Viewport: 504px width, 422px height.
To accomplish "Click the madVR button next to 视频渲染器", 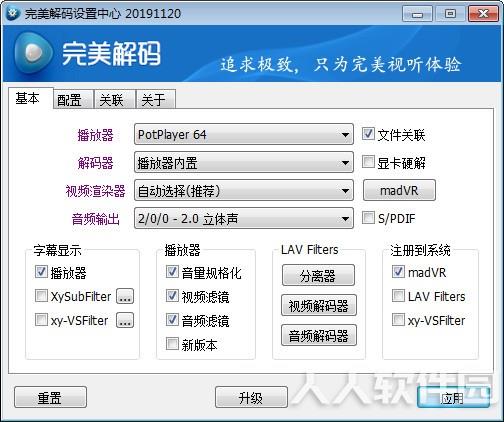I will (x=399, y=190).
